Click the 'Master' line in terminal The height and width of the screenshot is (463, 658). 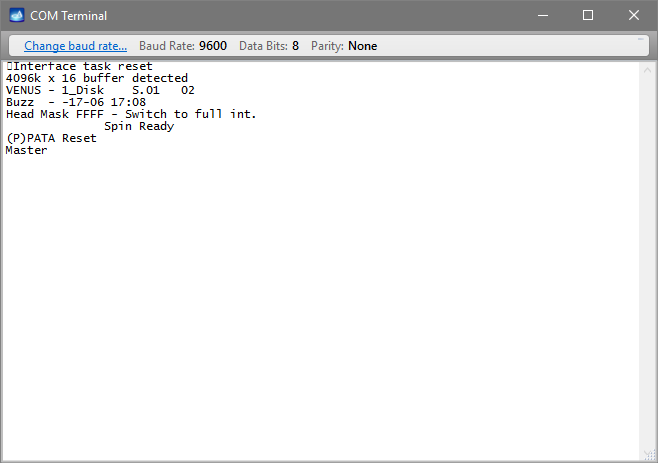point(26,150)
